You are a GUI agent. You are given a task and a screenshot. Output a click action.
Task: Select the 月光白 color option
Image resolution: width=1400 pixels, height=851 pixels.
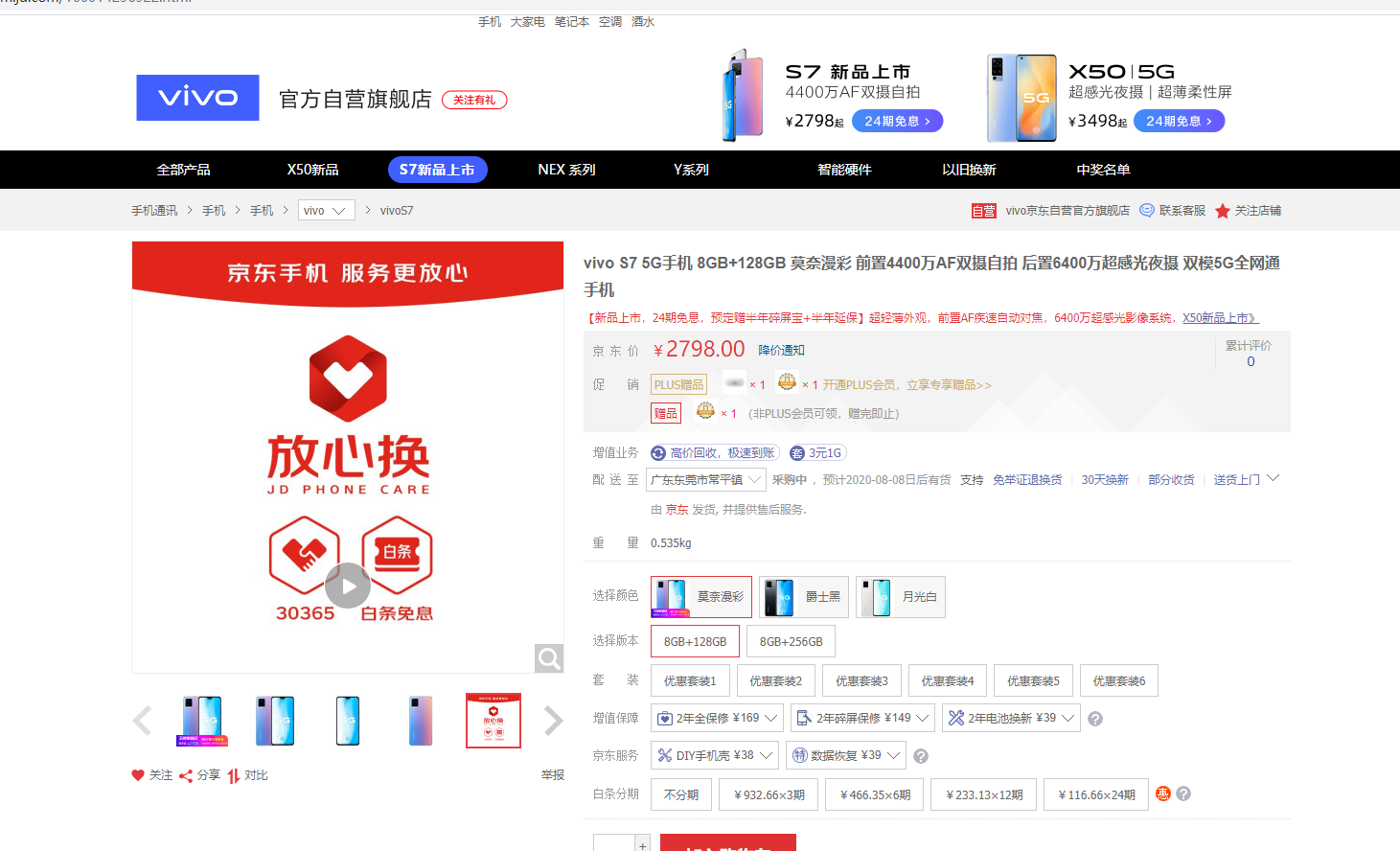pyautogui.click(x=901, y=597)
